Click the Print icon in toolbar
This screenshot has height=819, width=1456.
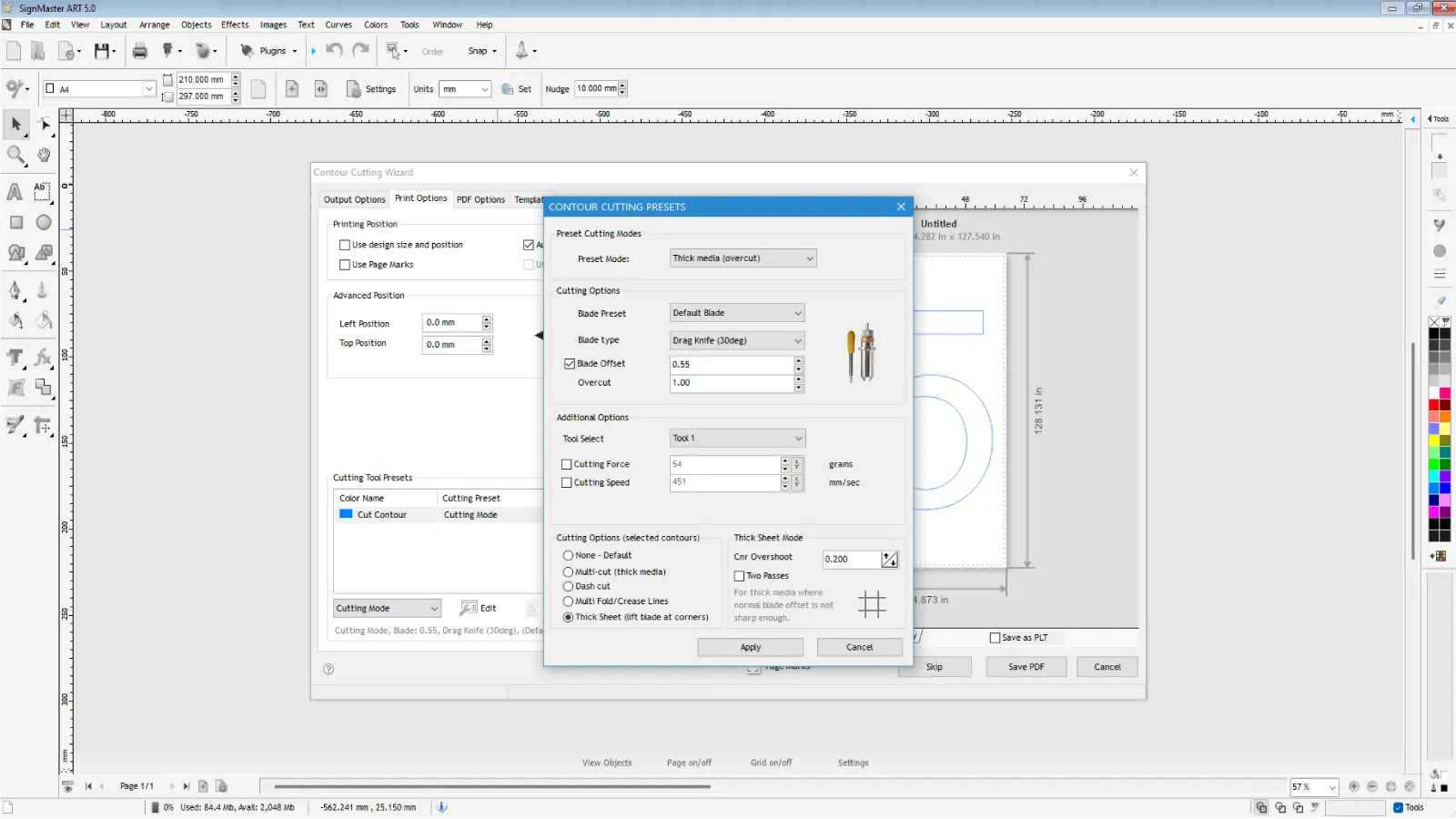[x=139, y=51]
